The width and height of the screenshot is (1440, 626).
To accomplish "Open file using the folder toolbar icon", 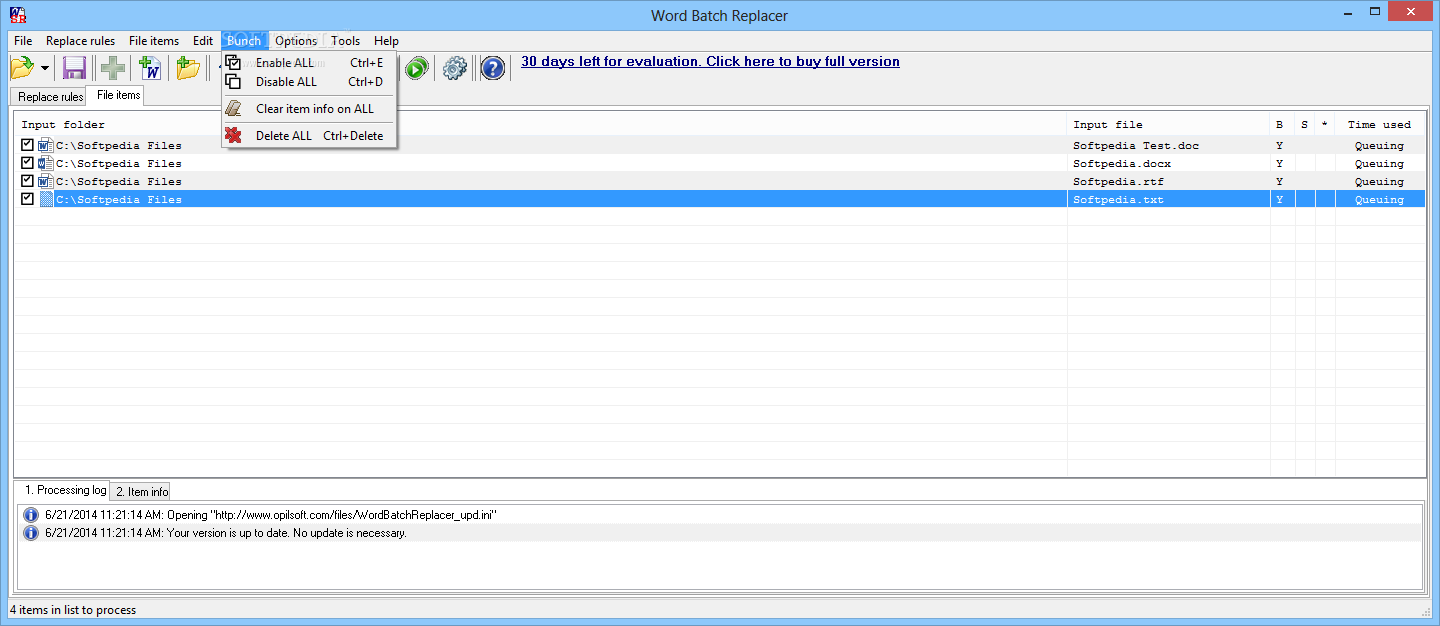I will (x=22, y=68).
